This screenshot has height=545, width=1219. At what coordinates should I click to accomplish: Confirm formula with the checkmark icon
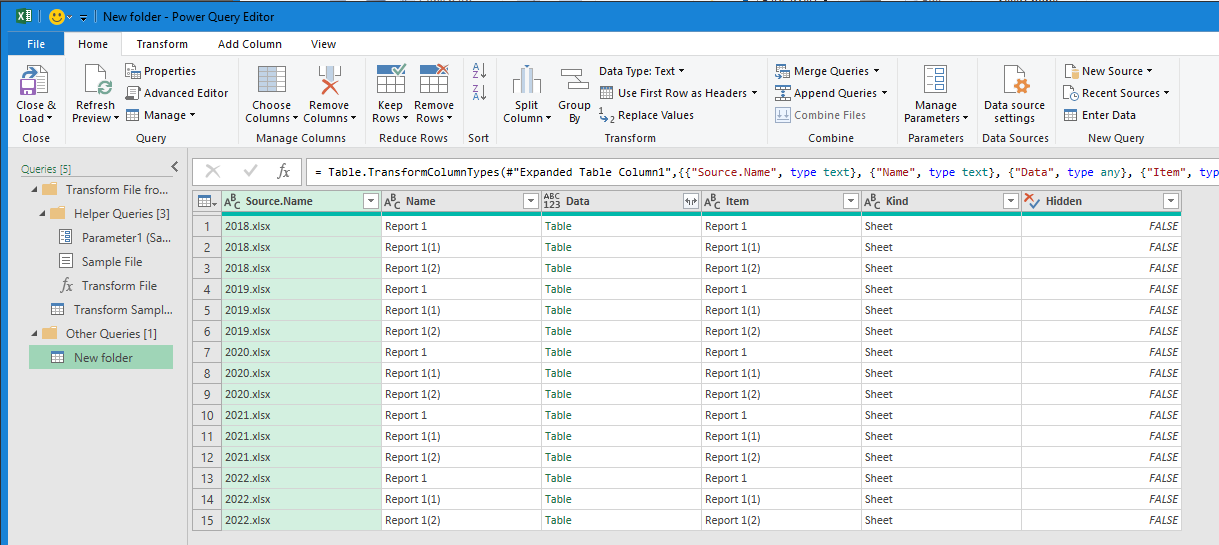click(250, 171)
